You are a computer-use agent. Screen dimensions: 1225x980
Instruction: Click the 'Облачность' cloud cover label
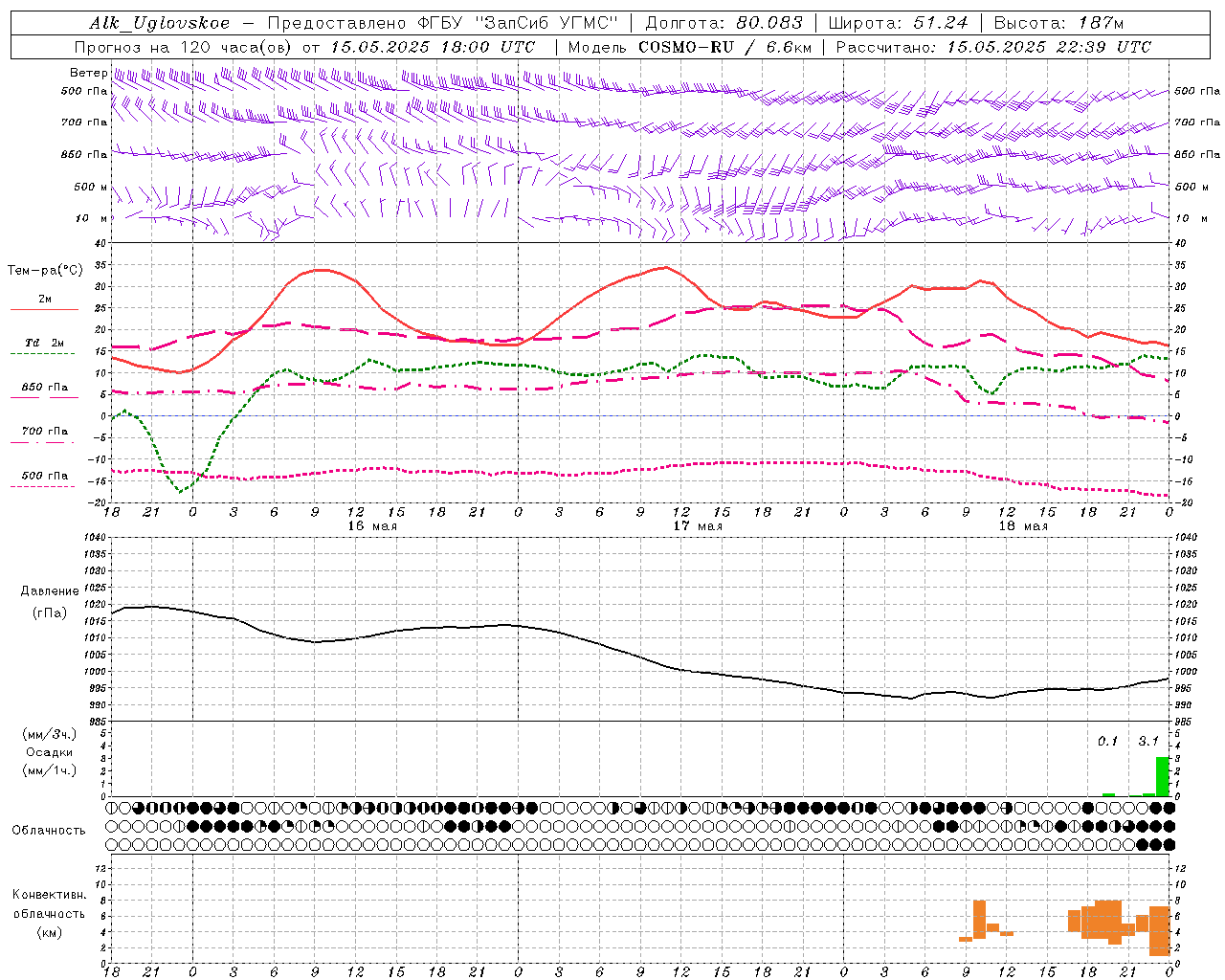point(49,830)
